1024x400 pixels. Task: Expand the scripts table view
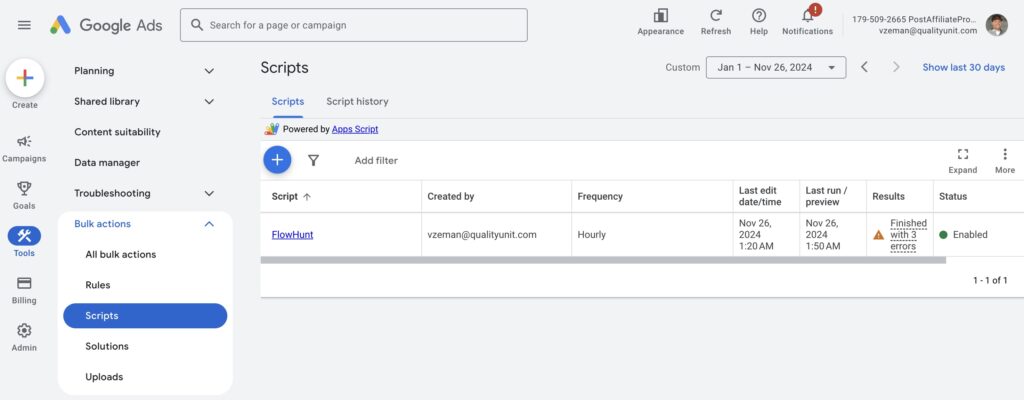(x=963, y=161)
